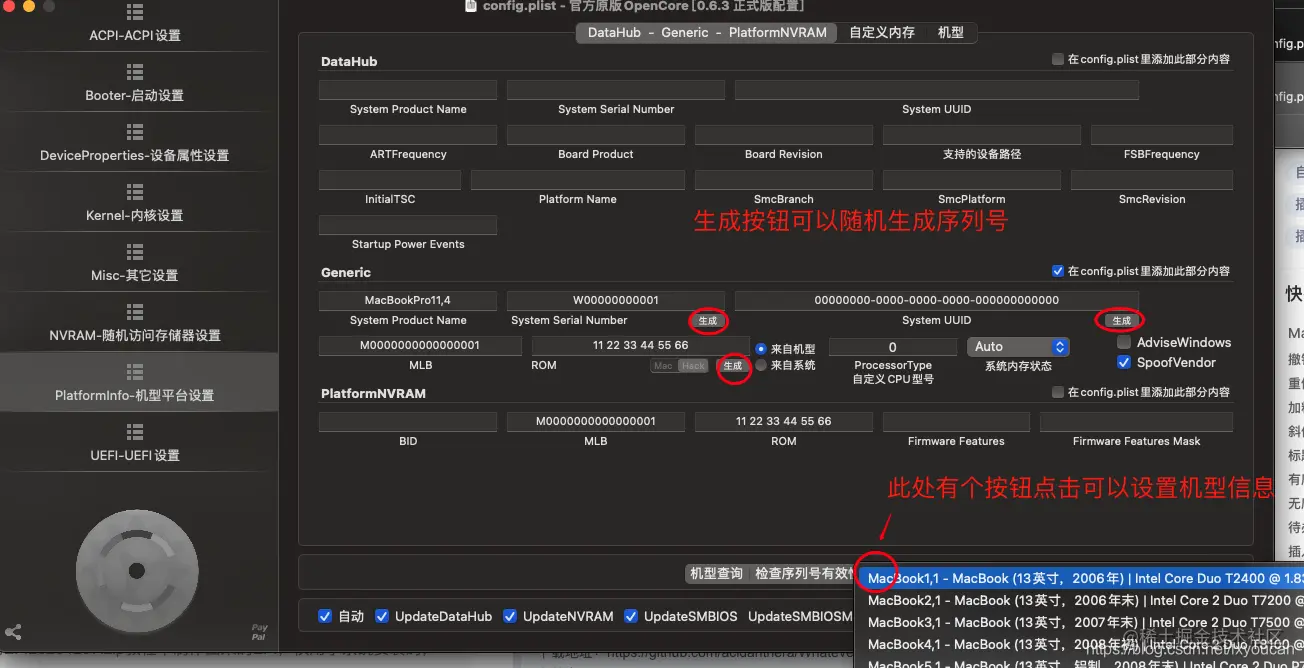Edit the ProcessorType custom CPU field
Image resolution: width=1304 pixels, height=668 pixels.
point(892,346)
